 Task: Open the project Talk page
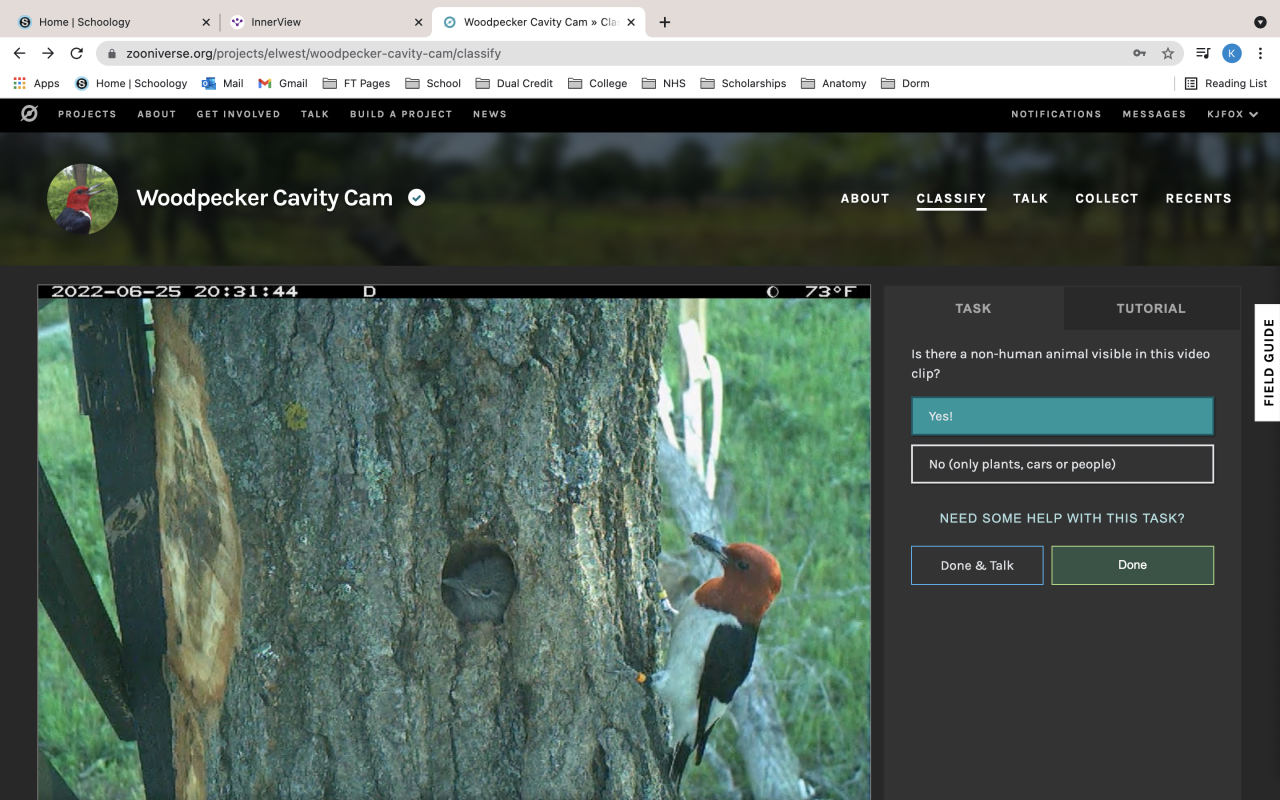click(1030, 198)
